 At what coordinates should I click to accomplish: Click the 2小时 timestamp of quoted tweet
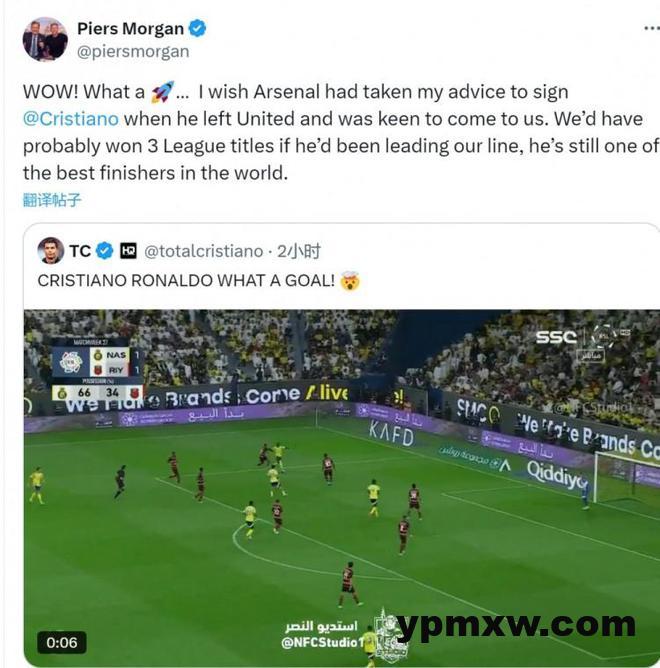pyautogui.click(x=299, y=251)
